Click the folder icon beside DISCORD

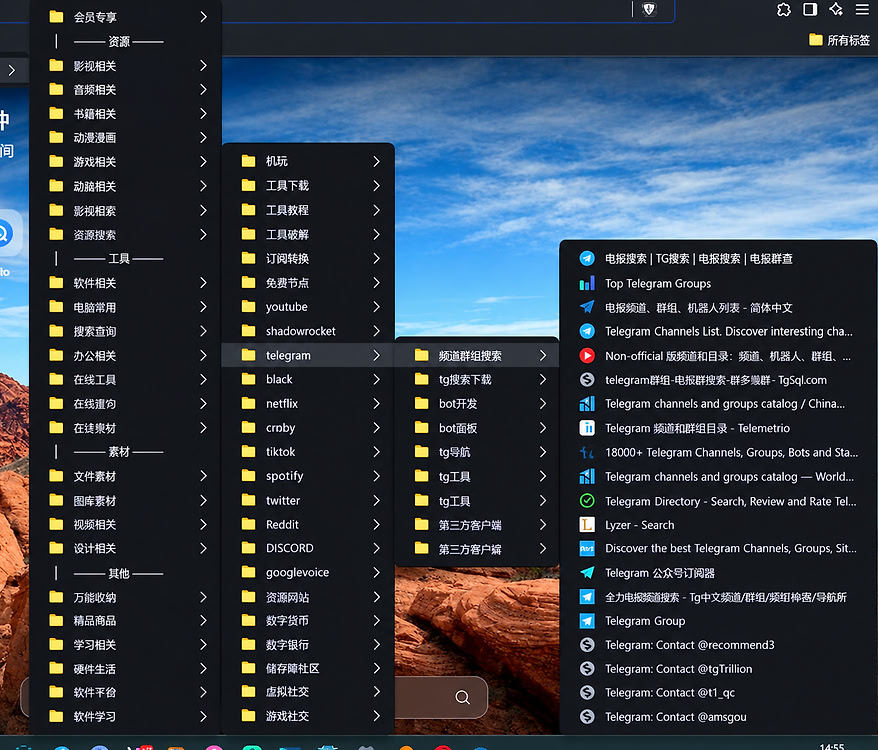pos(248,548)
